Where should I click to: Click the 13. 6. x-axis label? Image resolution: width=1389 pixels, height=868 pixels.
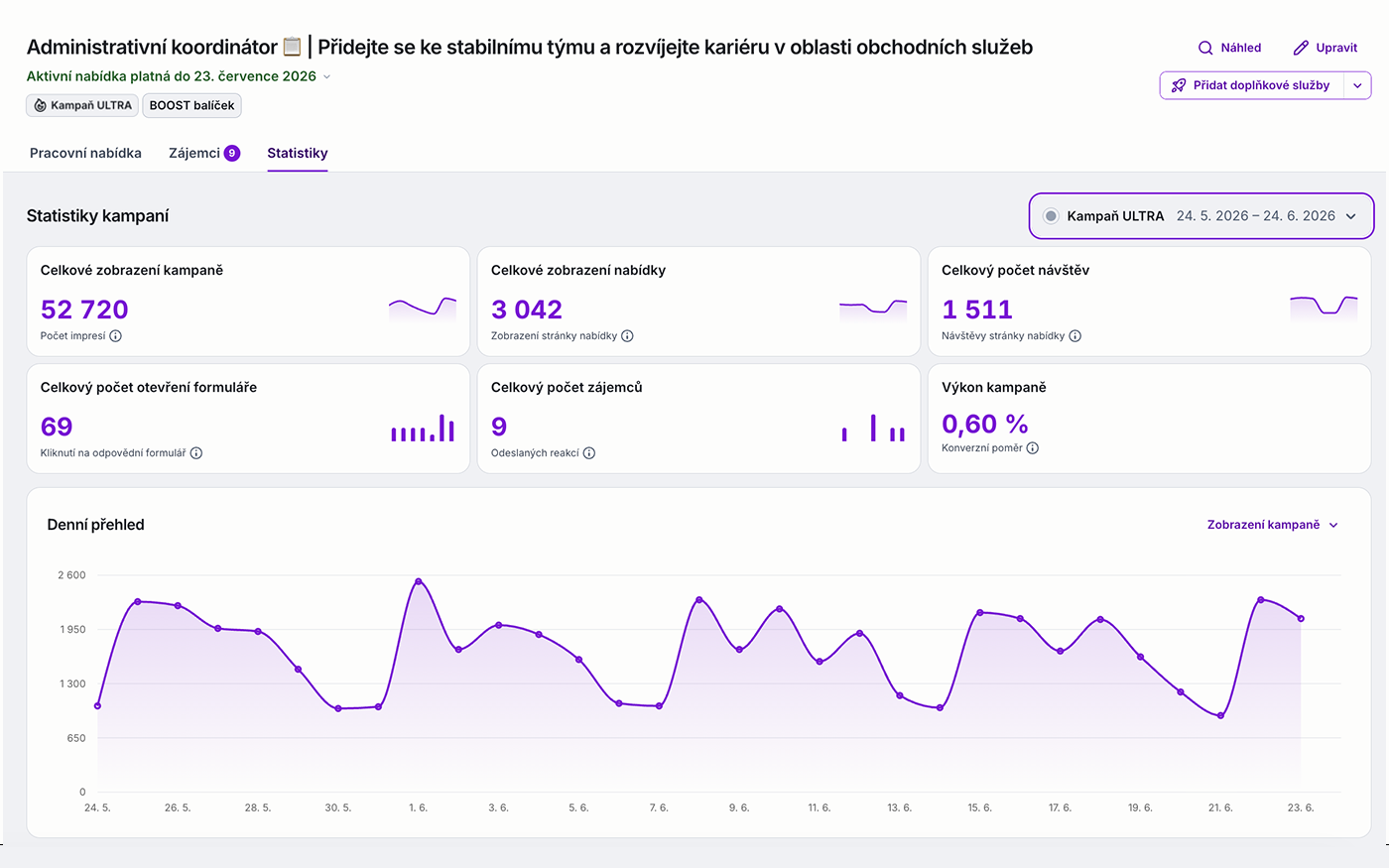click(x=900, y=807)
